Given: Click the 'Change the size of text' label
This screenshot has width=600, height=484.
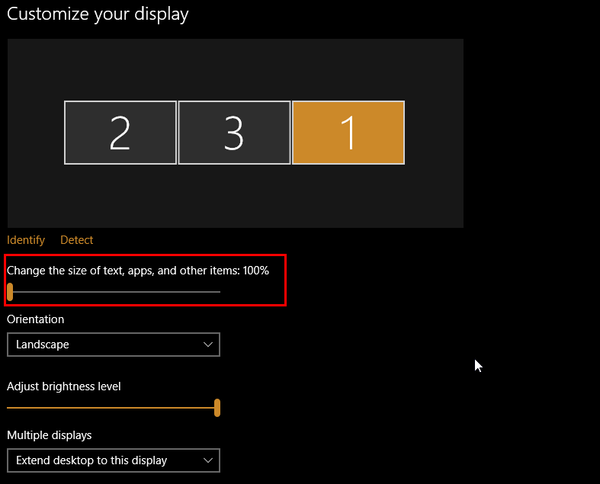Looking at the screenshot, I should click(138, 271).
